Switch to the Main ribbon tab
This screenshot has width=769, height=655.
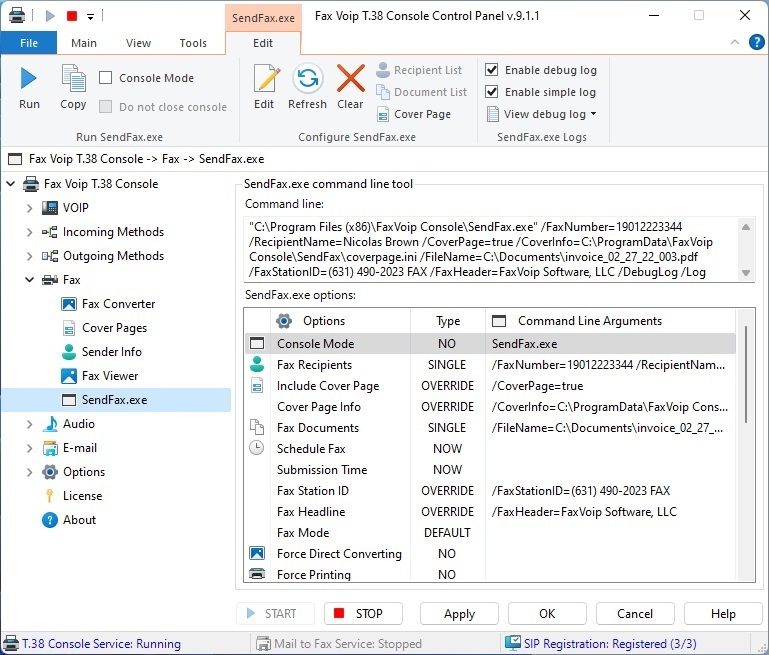click(x=84, y=43)
